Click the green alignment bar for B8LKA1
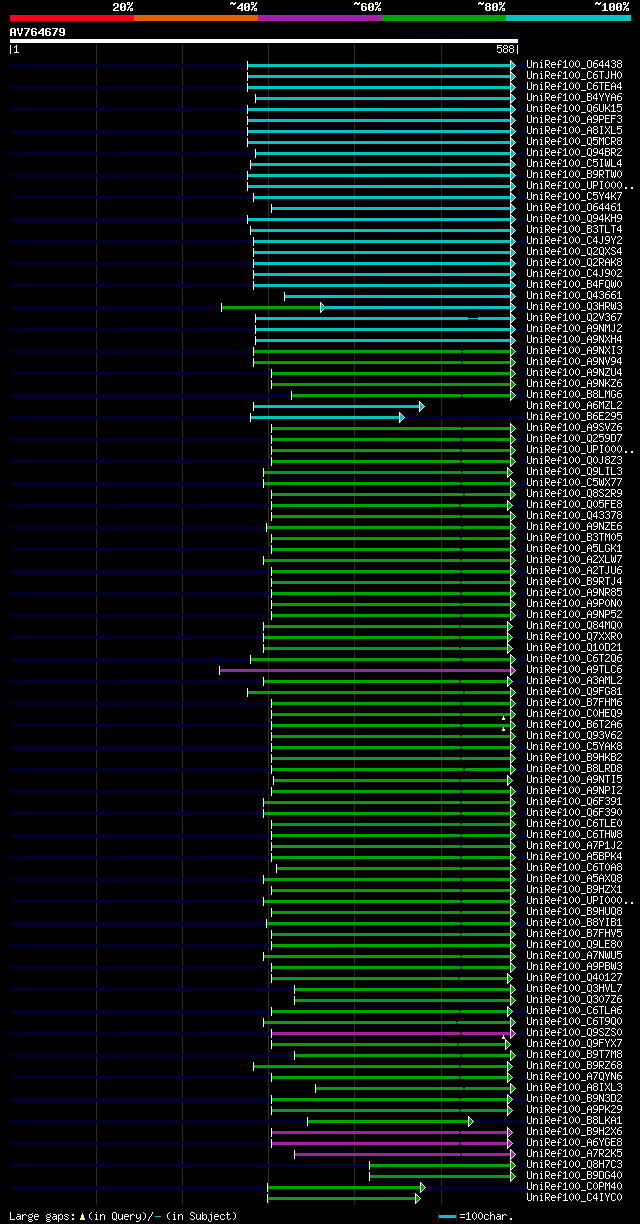The width and height of the screenshot is (640, 1224). [390, 1121]
